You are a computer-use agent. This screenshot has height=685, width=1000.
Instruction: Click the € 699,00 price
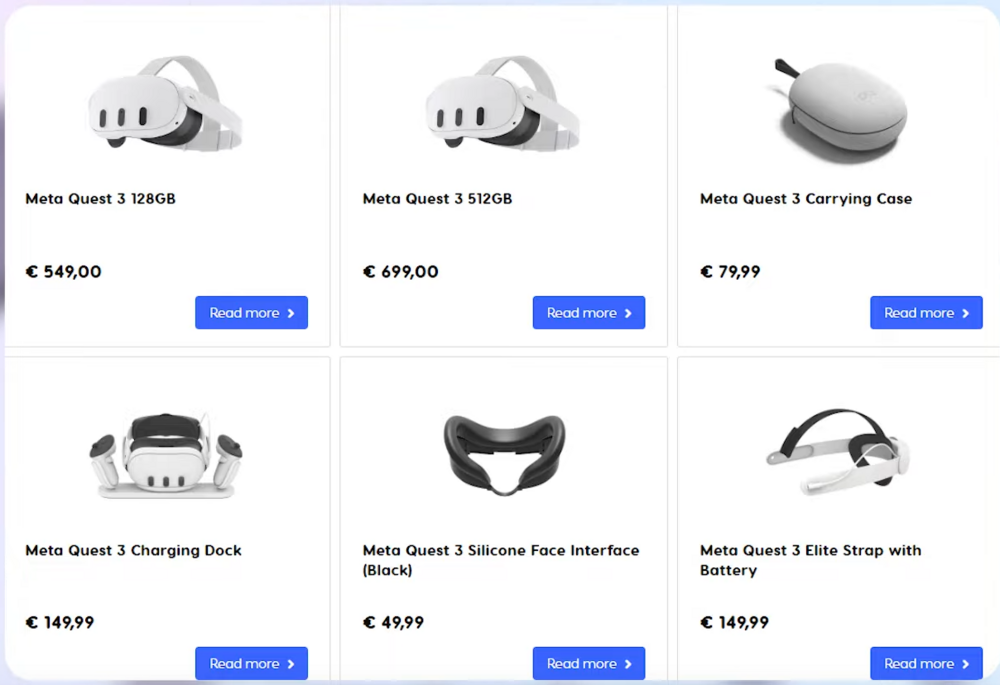click(x=400, y=272)
